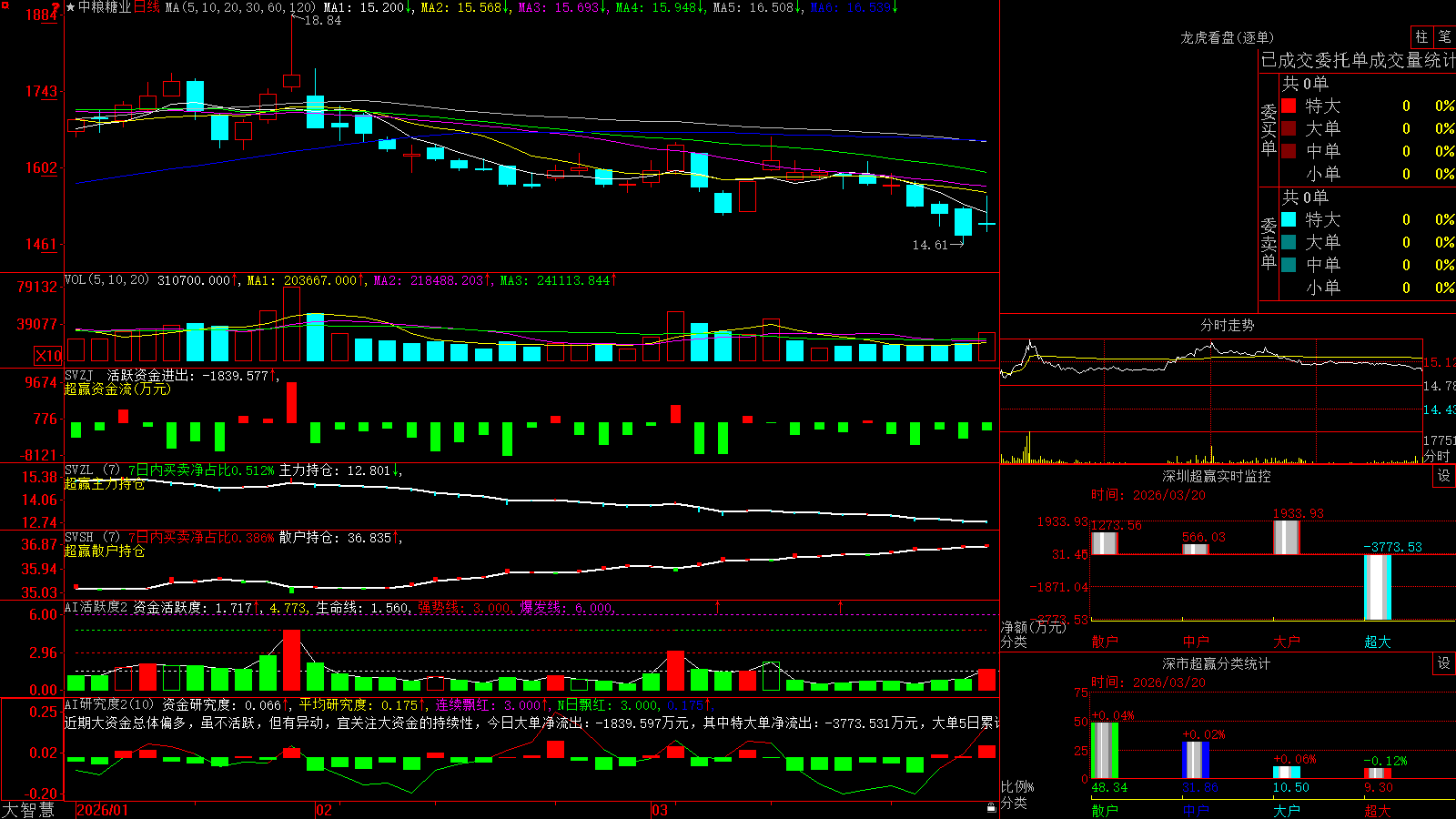Screen dimensions: 1456x819
Task: Click 1933.93 大户 net inflow bar
Action: pos(1287,537)
